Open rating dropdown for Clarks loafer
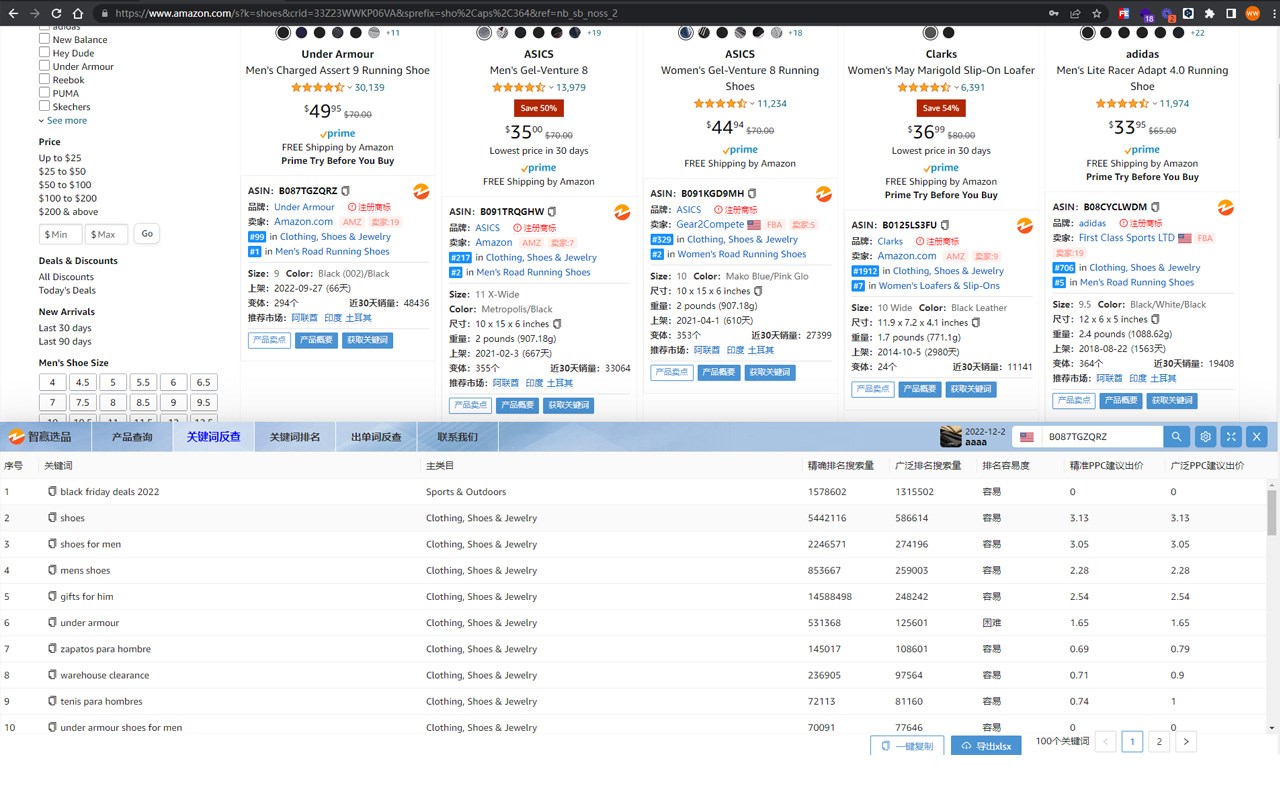 (956, 88)
